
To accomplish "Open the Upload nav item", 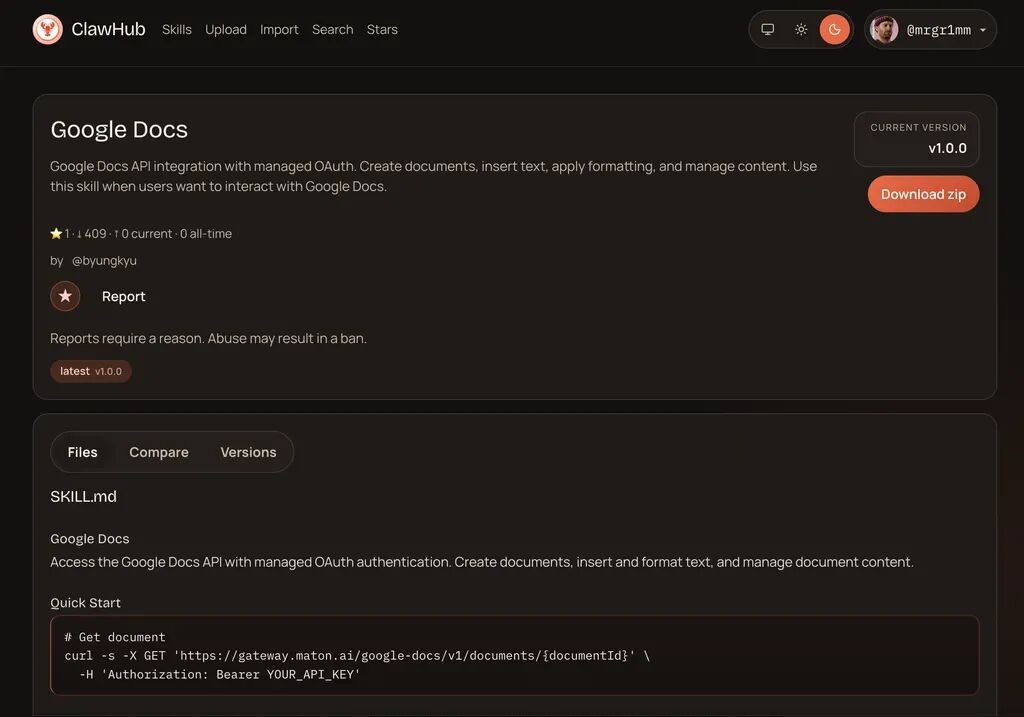I will [x=226, y=29].
